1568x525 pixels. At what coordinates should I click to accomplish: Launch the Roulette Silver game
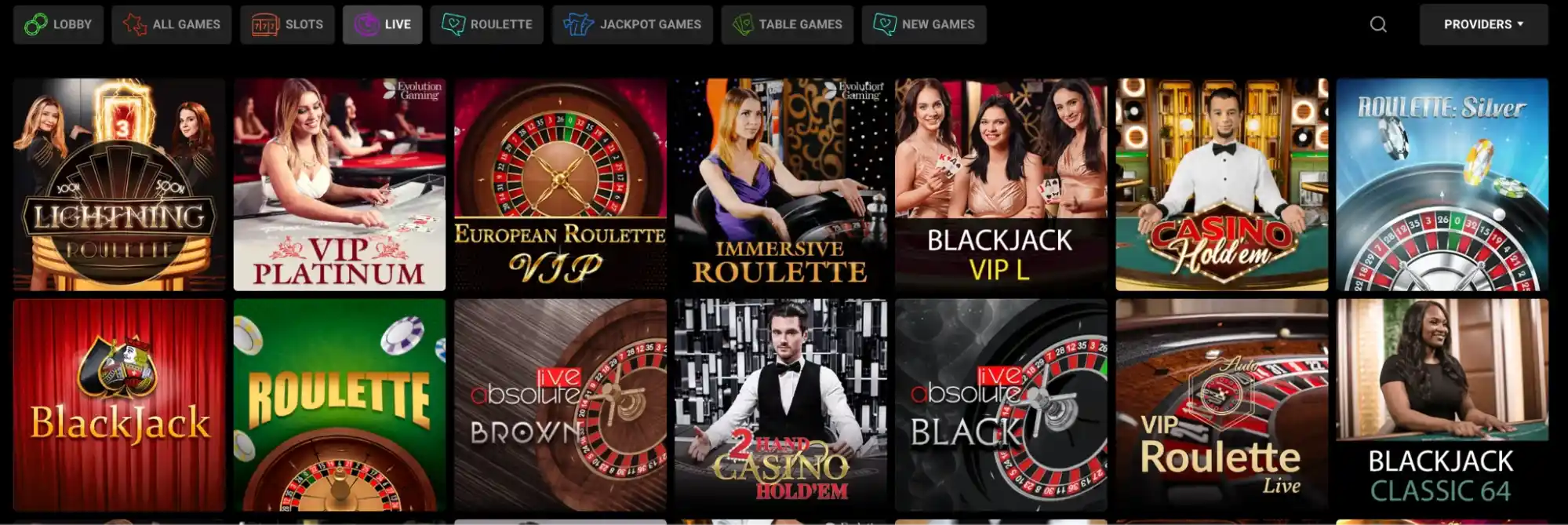[1442, 184]
